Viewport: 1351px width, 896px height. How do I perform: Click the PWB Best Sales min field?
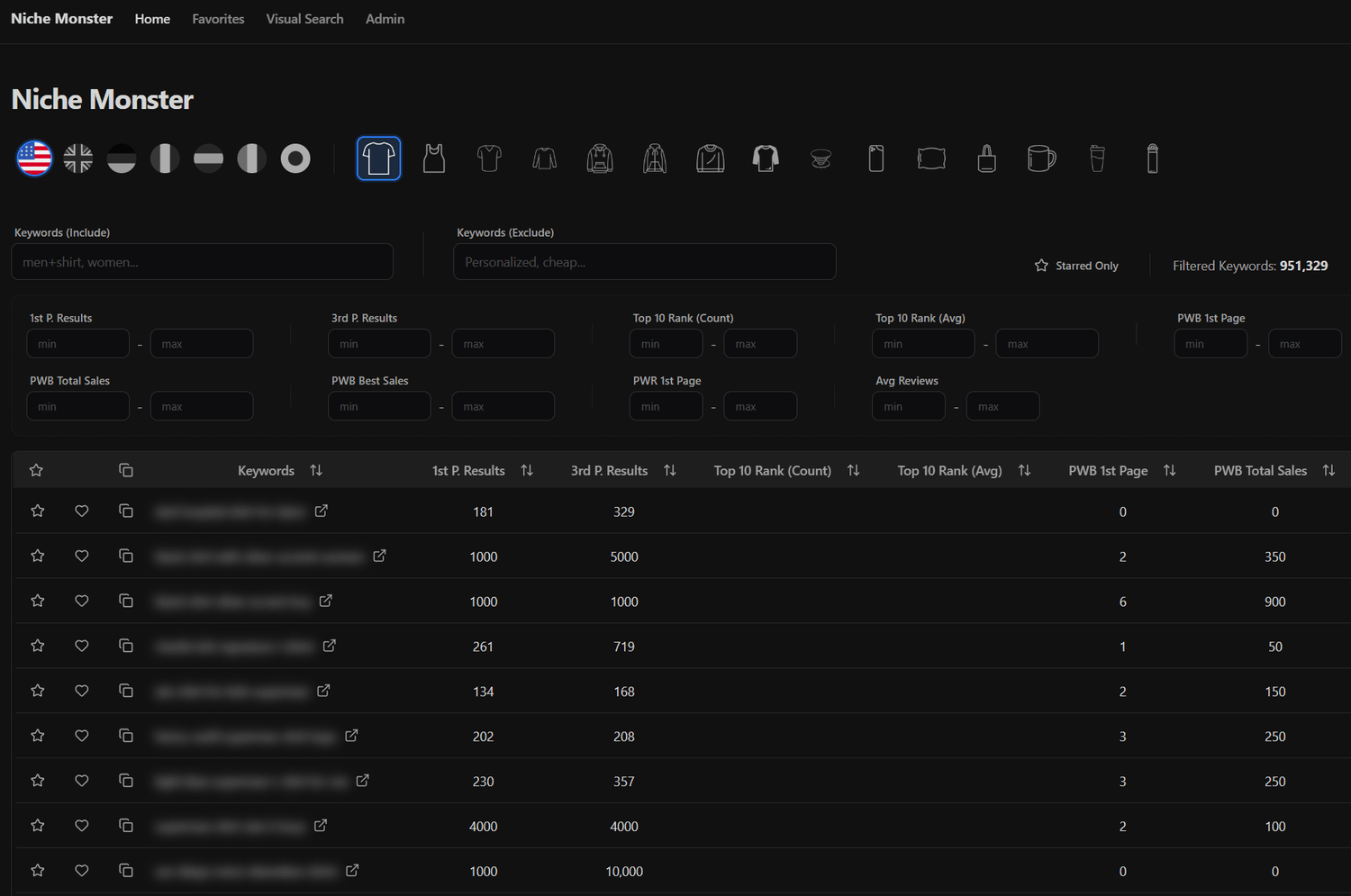tap(379, 407)
